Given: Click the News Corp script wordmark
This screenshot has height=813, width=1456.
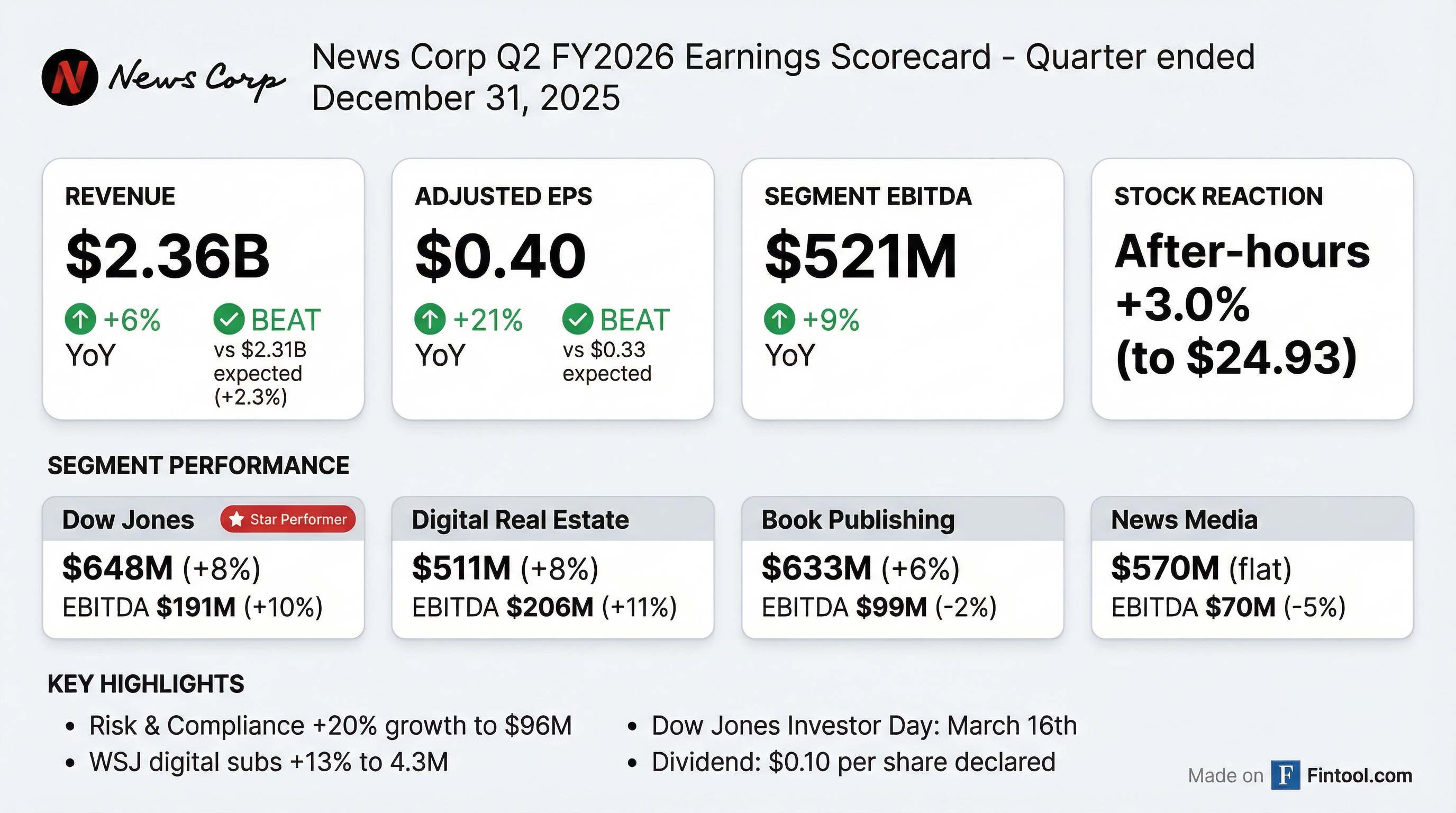Looking at the screenshot, I should [x=197, y=79].
